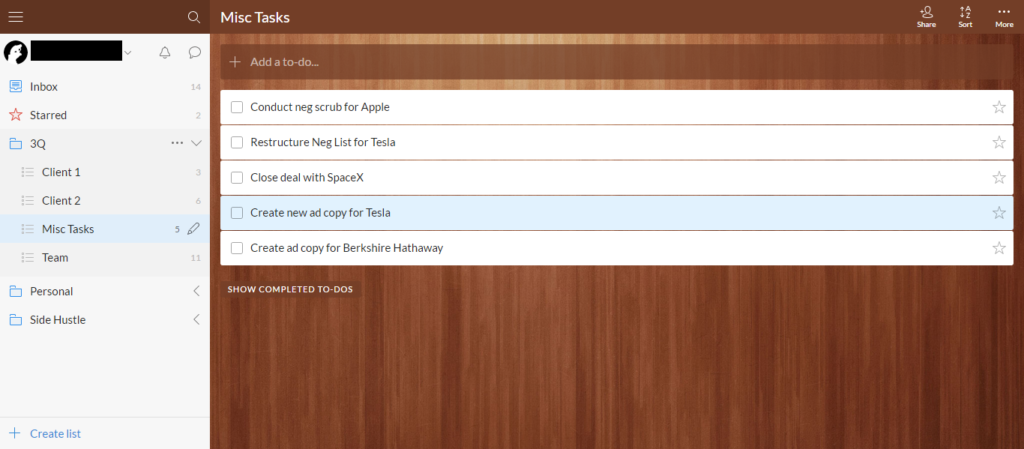Screen dimensions: 1024x449
Task: Open conversations speech bubble icon
Action: click(x=195, y=53)
